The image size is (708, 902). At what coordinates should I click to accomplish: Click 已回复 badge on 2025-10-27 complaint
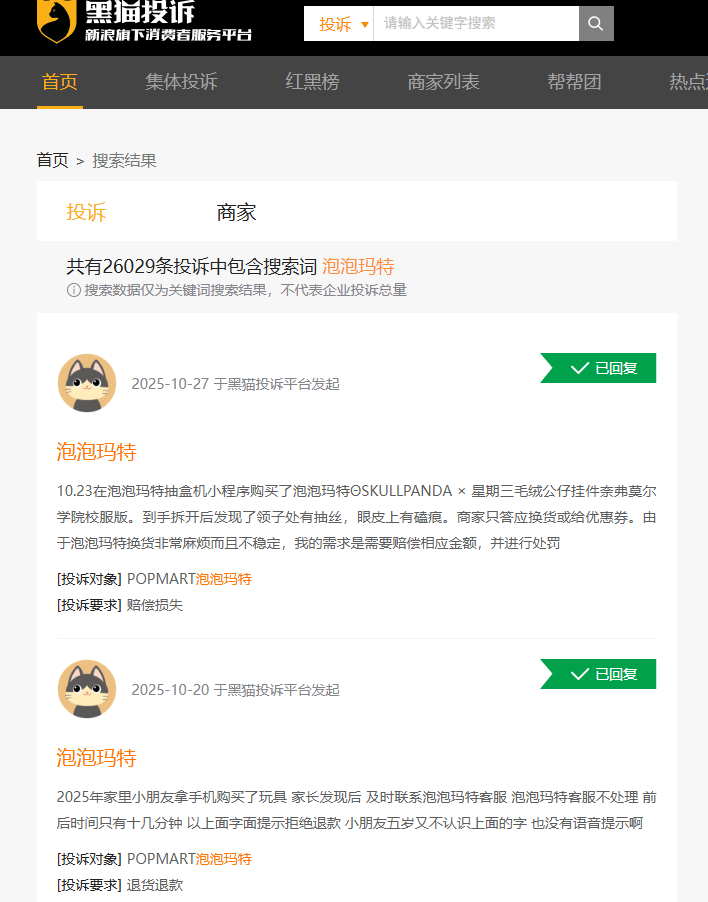(598, 368)
